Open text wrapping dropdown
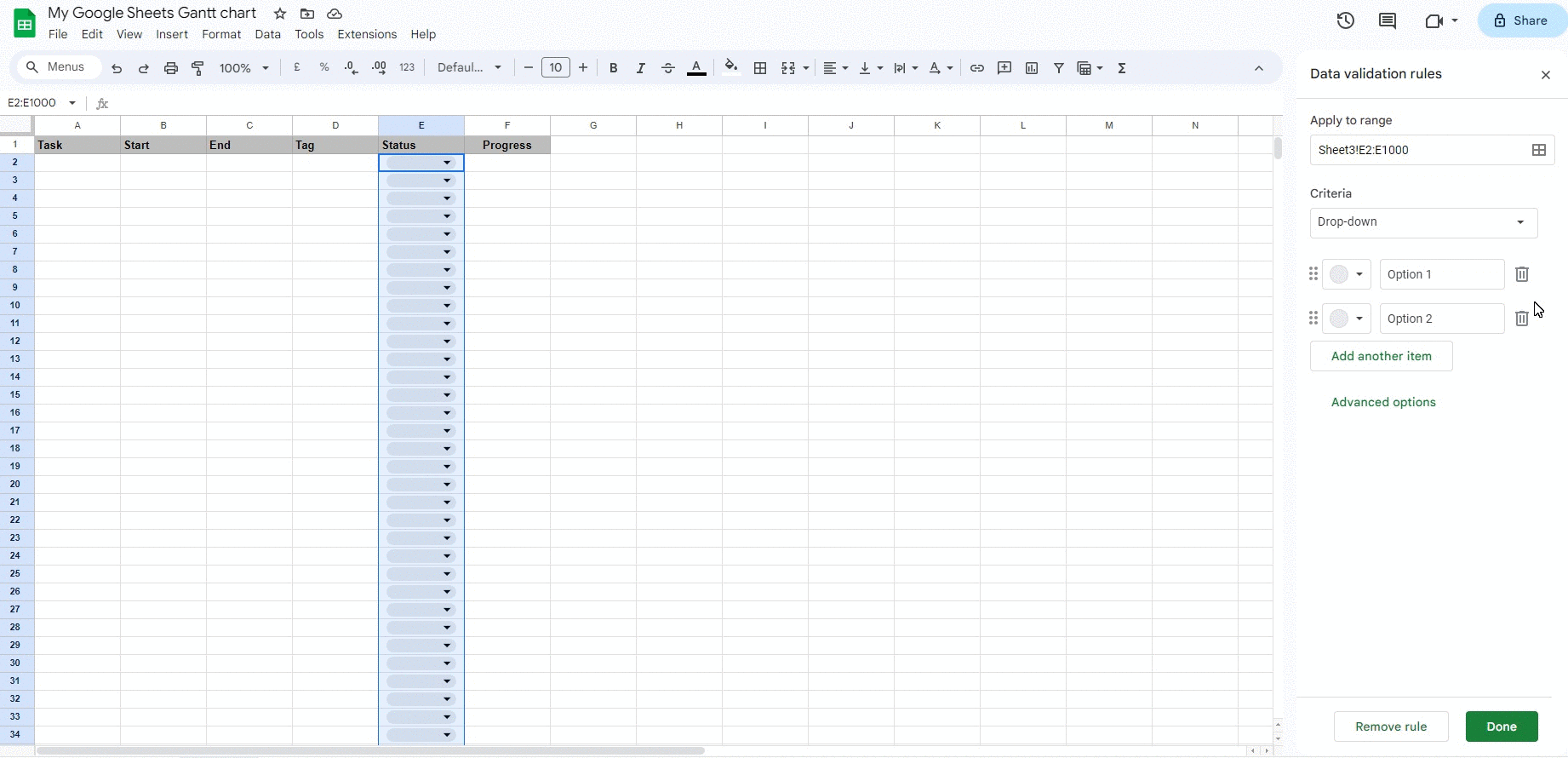The height and width of the screenshot is (758, 1568). 906,68
